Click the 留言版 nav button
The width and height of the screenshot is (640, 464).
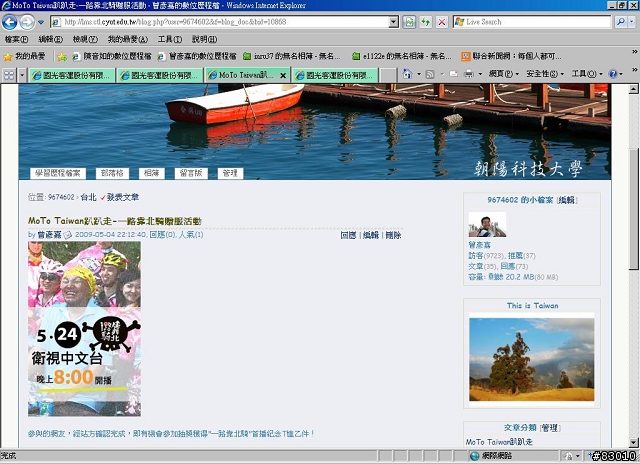[191, 173]
